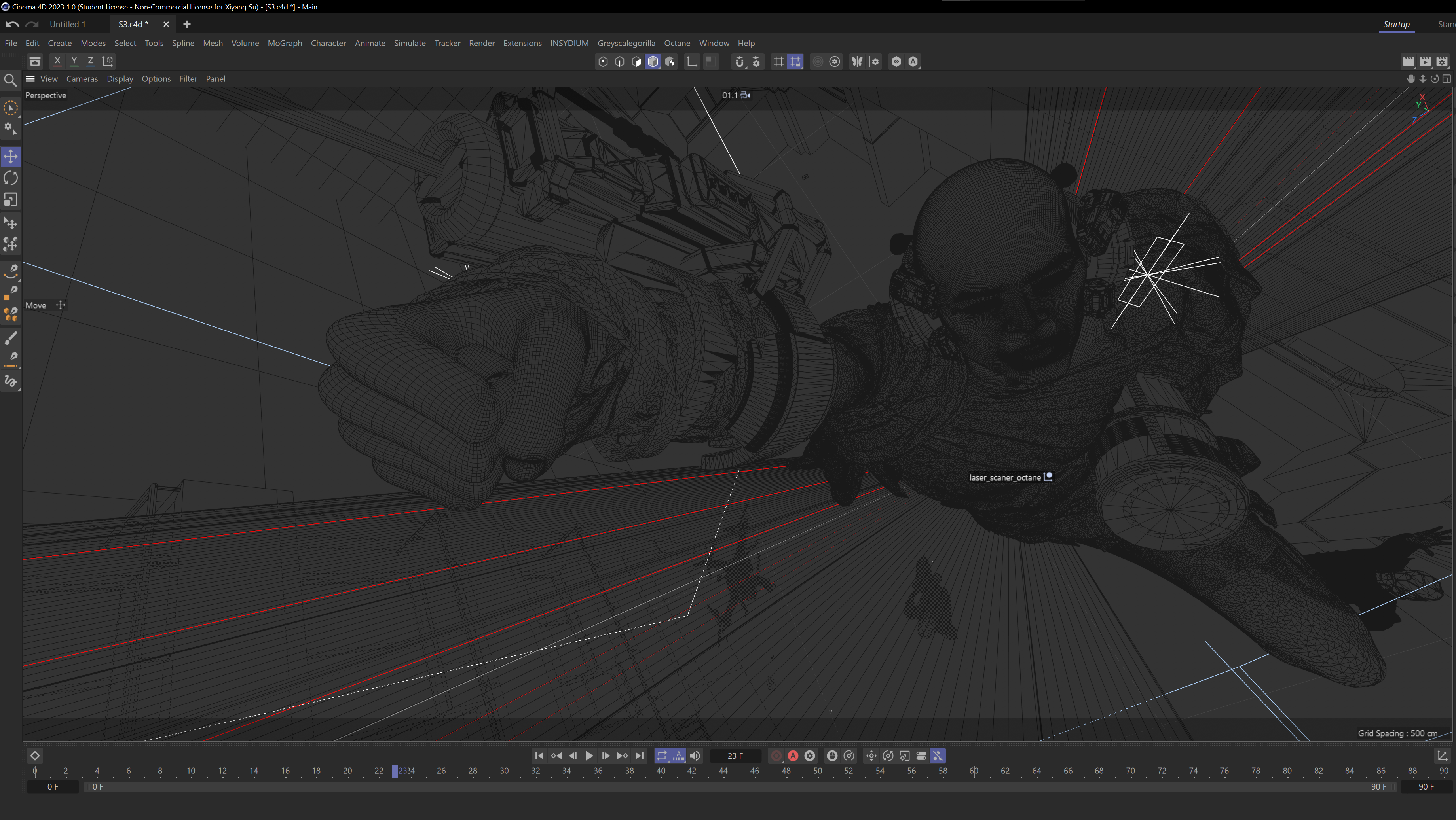The width and height of the screenshot is (1456, 820).
Task: Open the MoGraph menu
Action: (x=285, y=43)
